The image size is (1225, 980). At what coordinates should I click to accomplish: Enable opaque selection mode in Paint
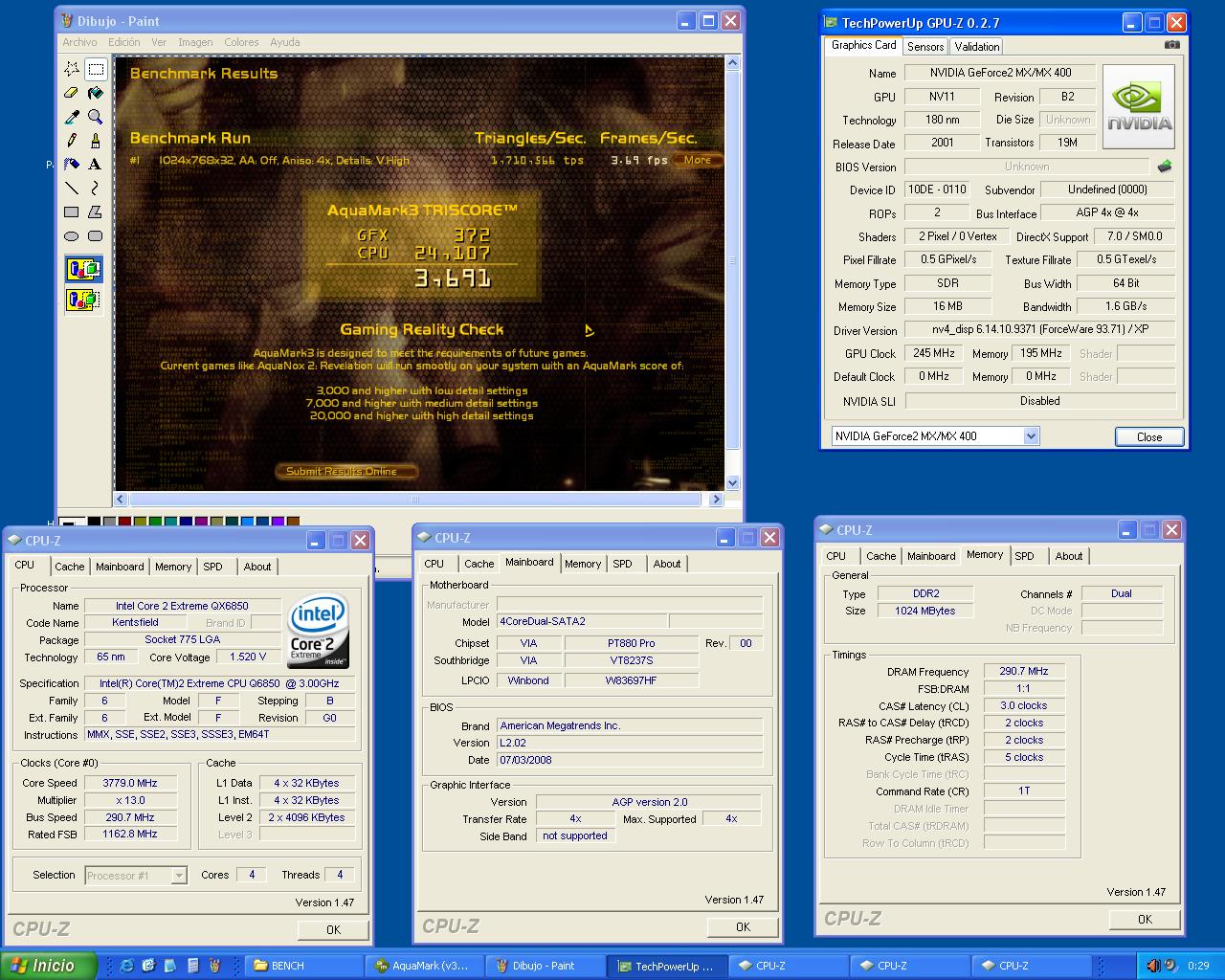coord(83,270)
